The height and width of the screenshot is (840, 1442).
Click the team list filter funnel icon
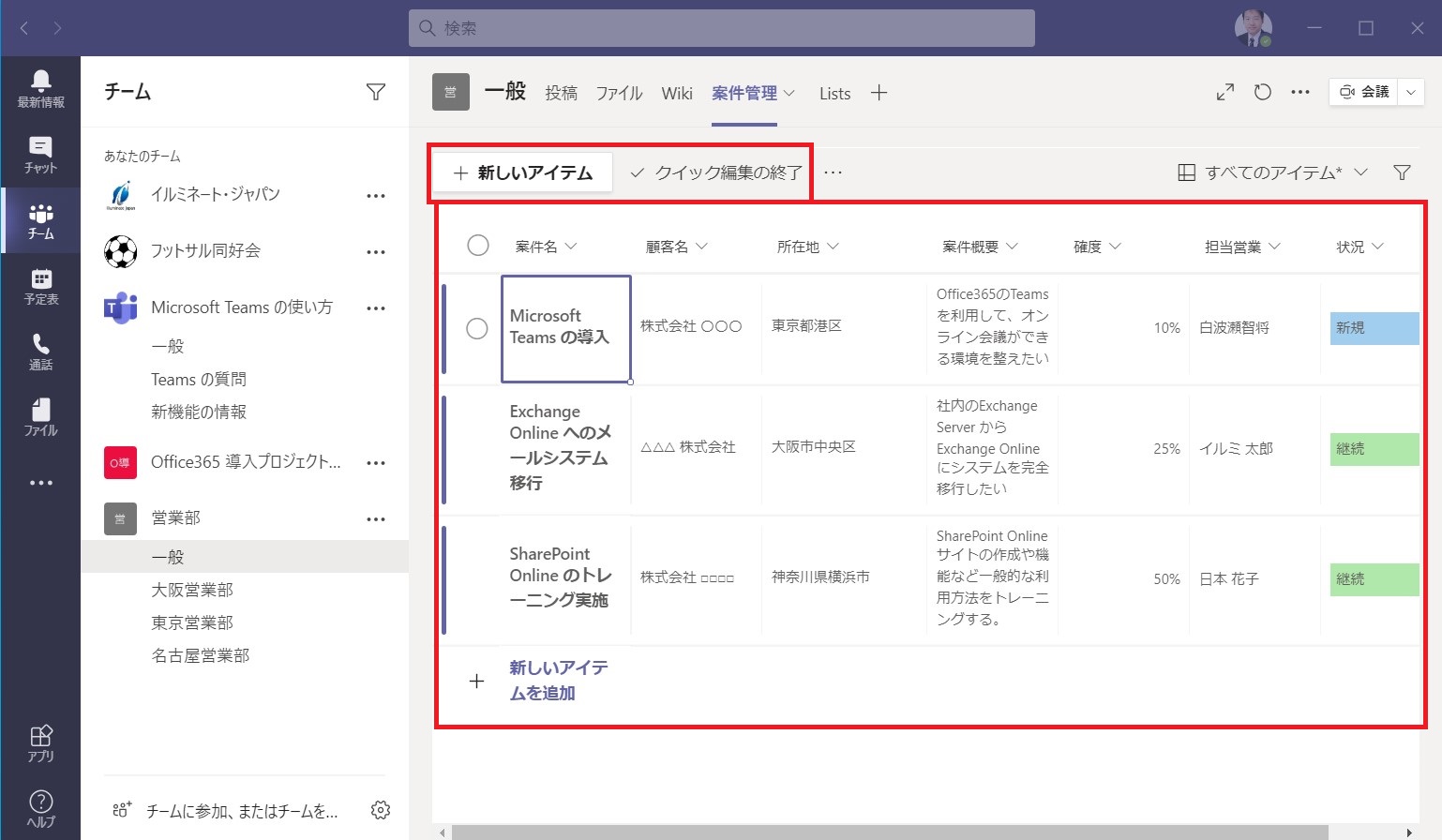tap(376, 92)
